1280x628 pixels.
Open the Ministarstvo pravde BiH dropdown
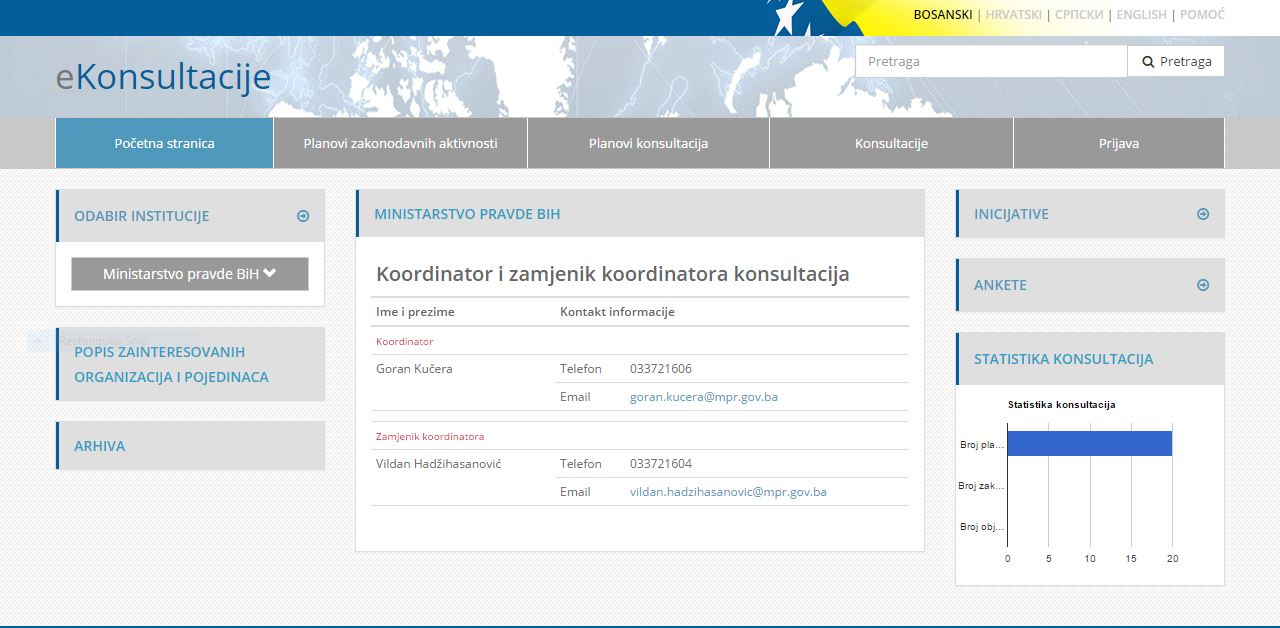[190, 274]
